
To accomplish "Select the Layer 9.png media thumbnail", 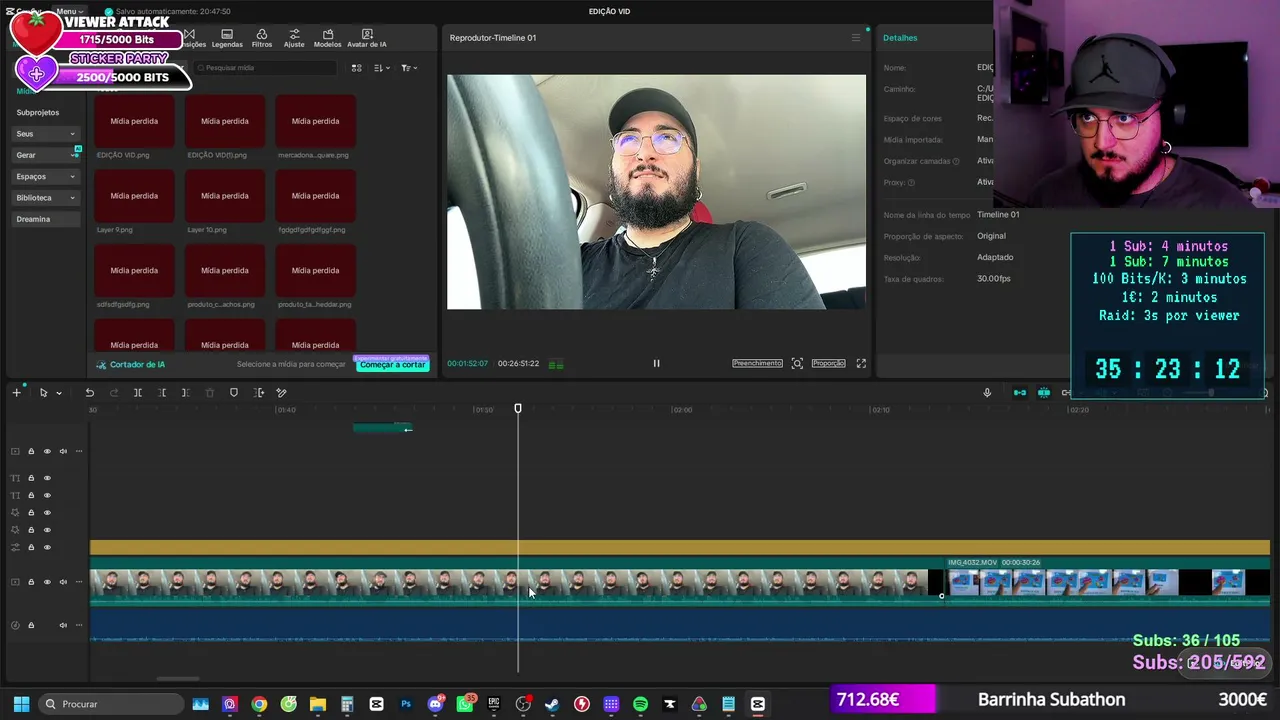I will (134, 196).
